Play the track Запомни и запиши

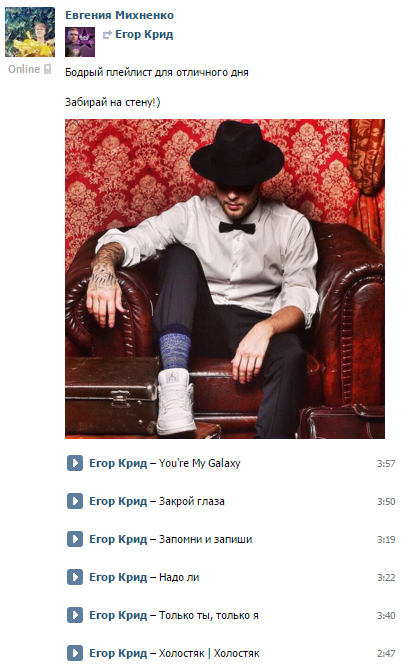[75, 539]
